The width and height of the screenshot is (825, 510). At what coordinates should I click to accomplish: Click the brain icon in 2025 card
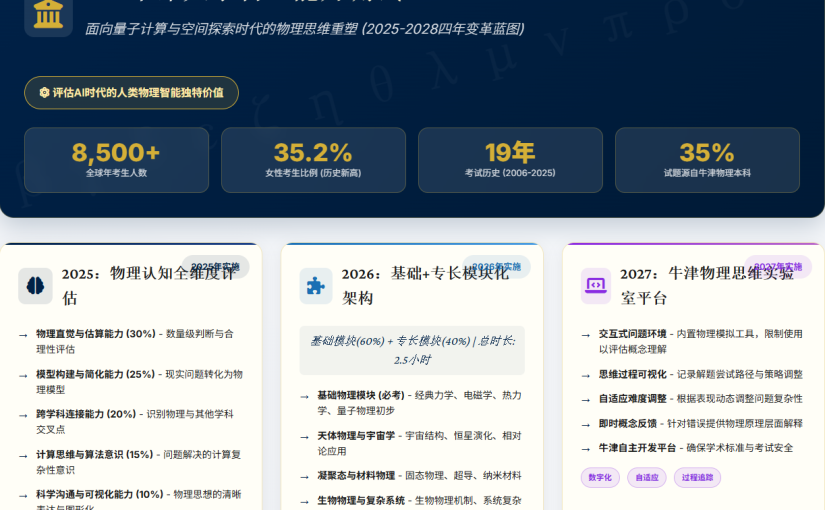tap(35, 286)
